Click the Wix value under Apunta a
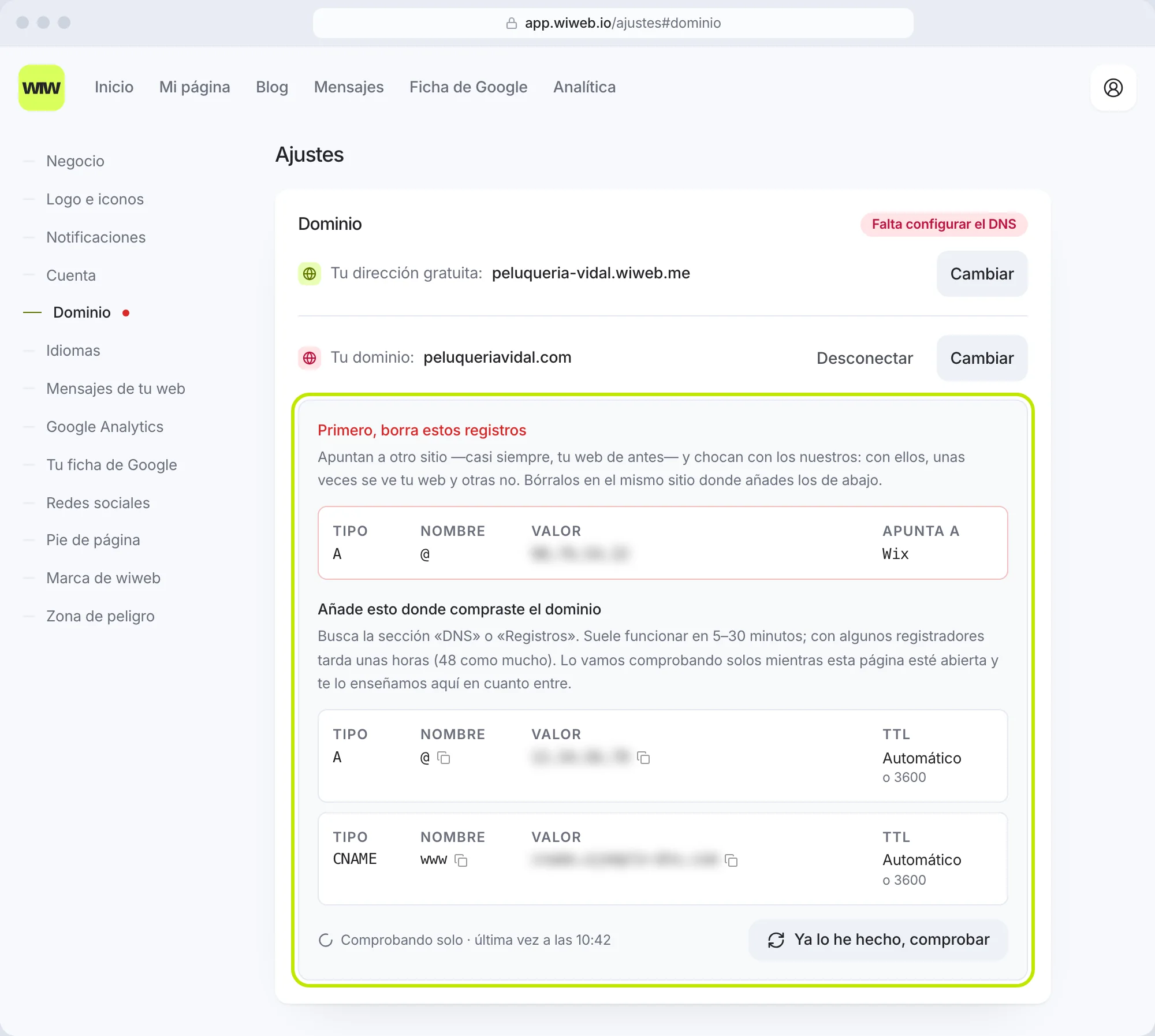This screenshot has height=1036, width=1155. coord(895,554)
